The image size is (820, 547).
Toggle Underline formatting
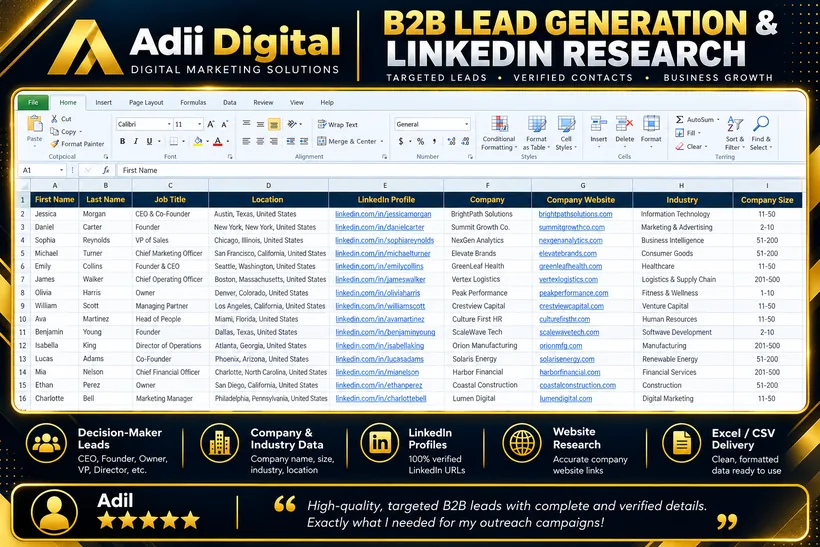coord(150,141)
